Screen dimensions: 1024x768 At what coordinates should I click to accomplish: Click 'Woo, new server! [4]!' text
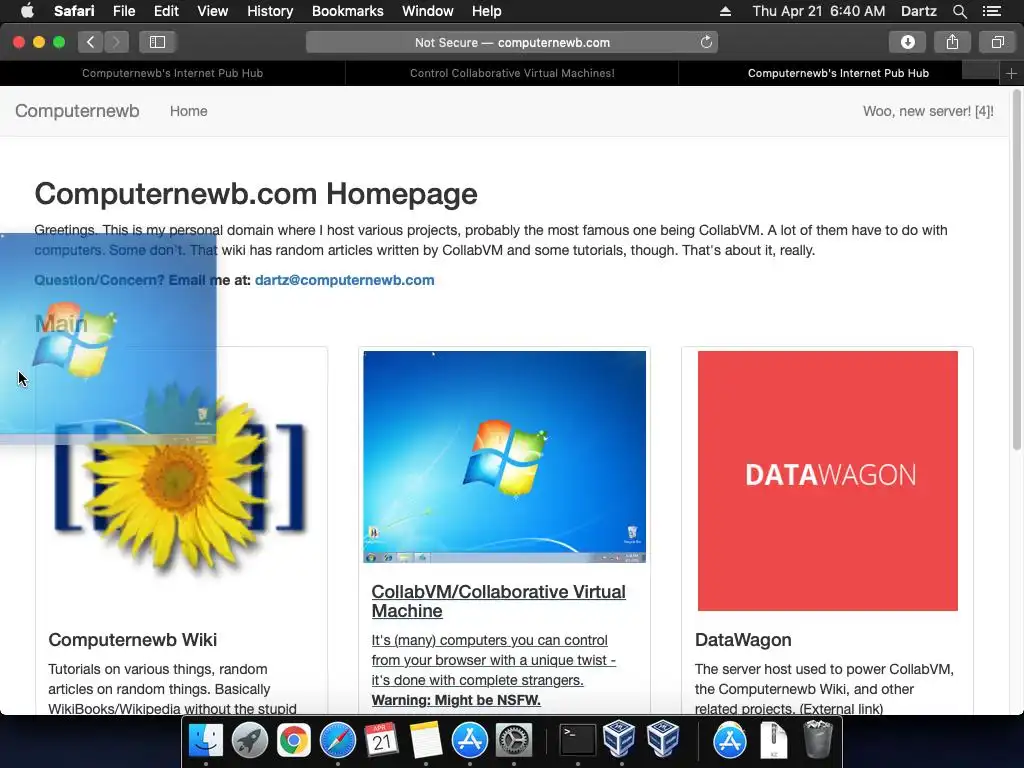928,111
